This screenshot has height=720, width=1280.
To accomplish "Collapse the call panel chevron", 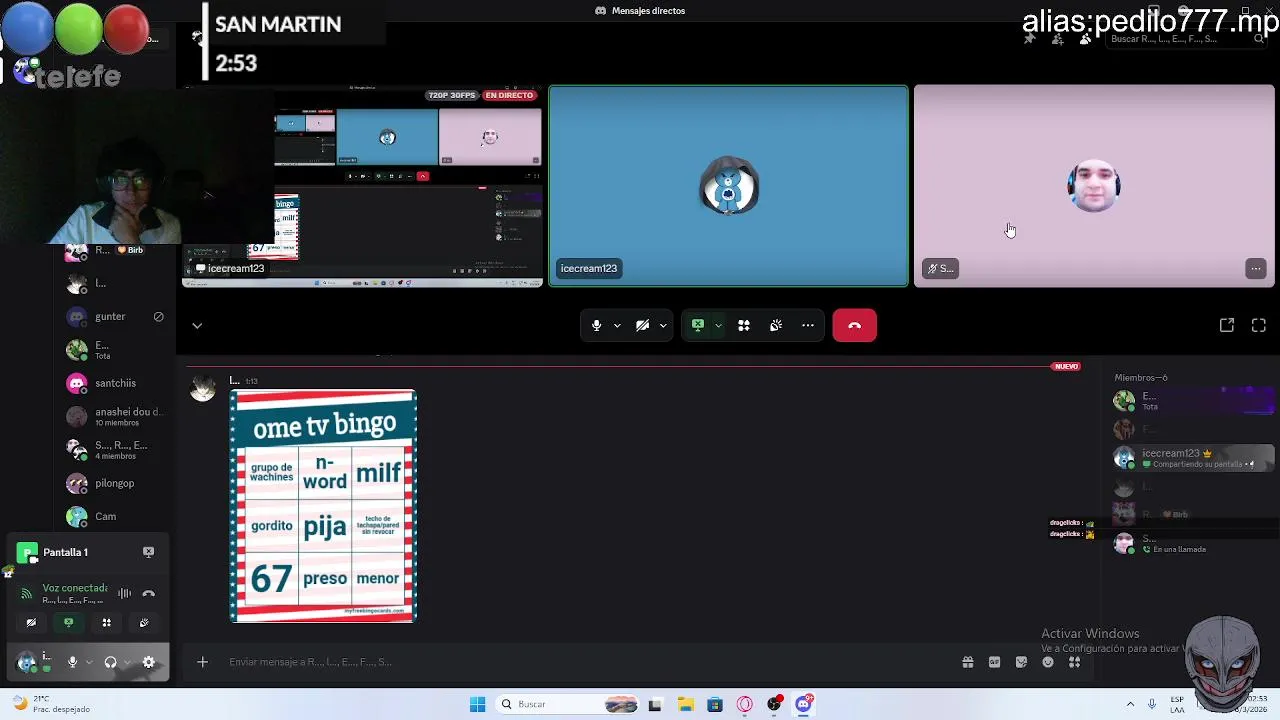I will [x=197, y=325].
